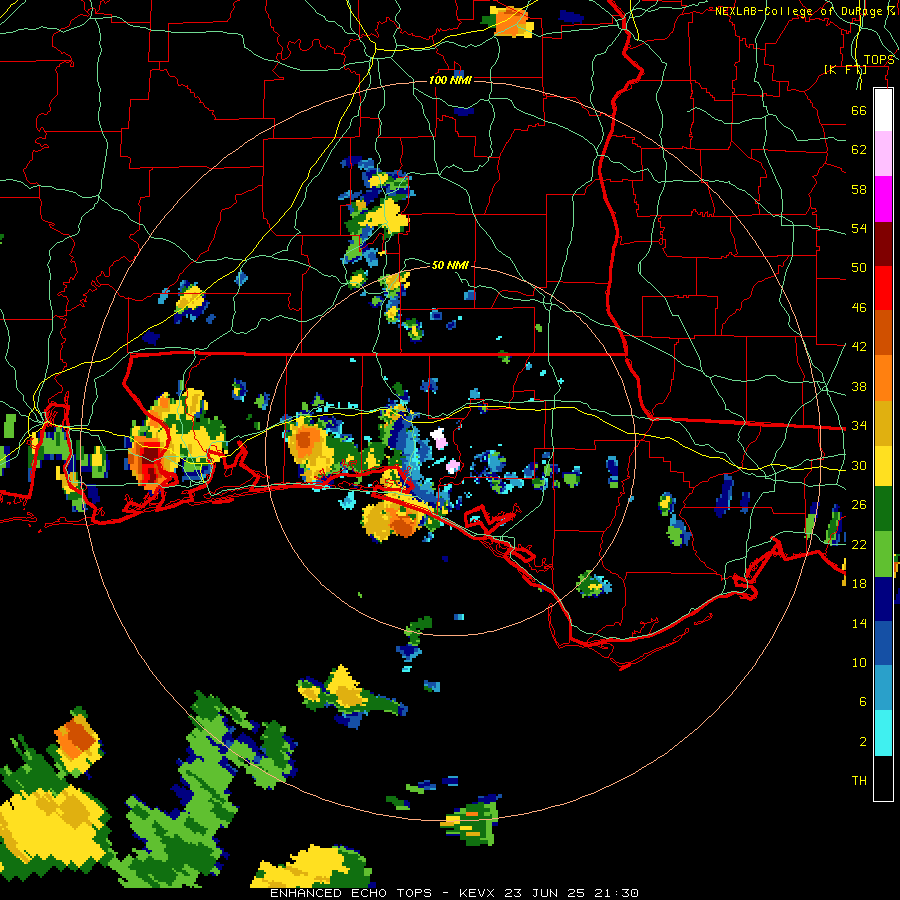Click the gold legend swatch
The image size is (900, 900).
883,423
